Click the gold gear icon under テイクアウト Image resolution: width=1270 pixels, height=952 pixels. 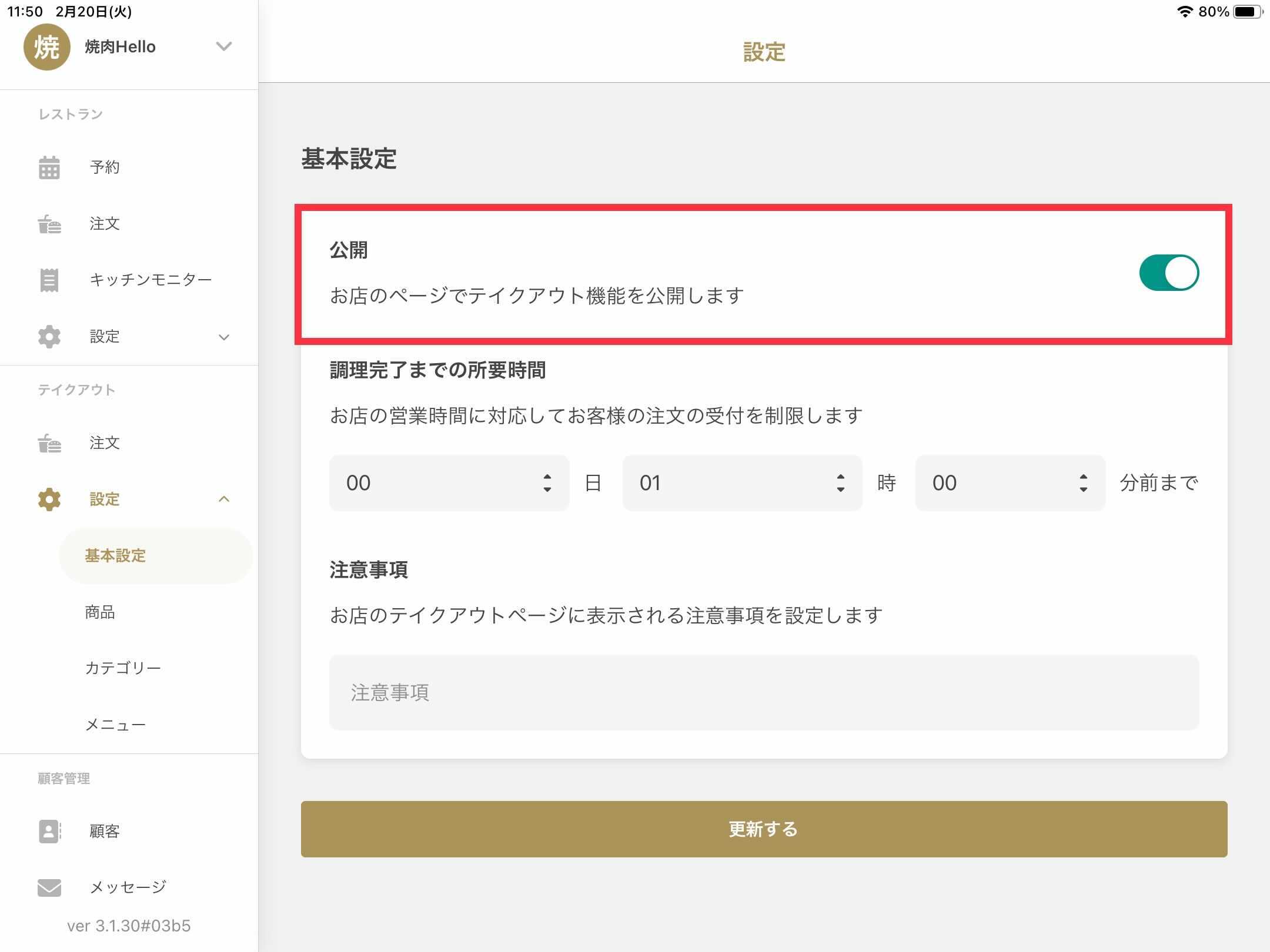pos(49,500)
